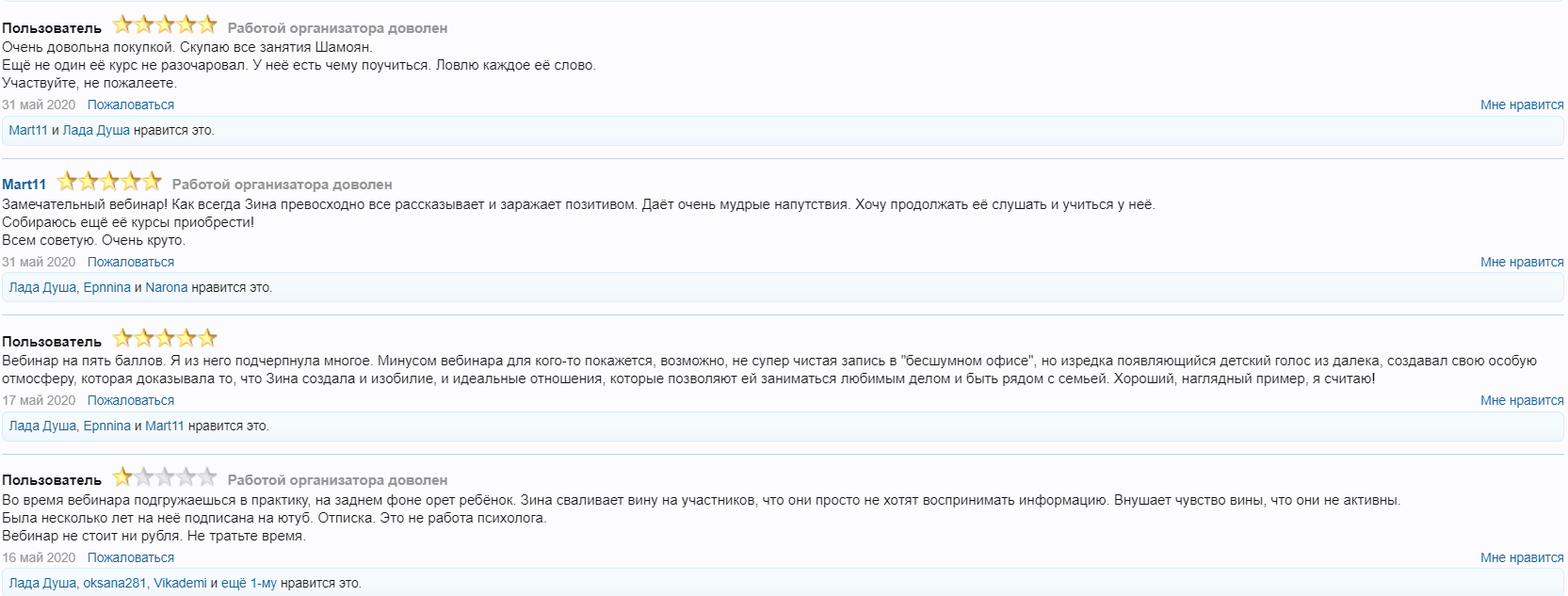
Task: Like the 16 май 2020 review
Action: click(1521, 557)
